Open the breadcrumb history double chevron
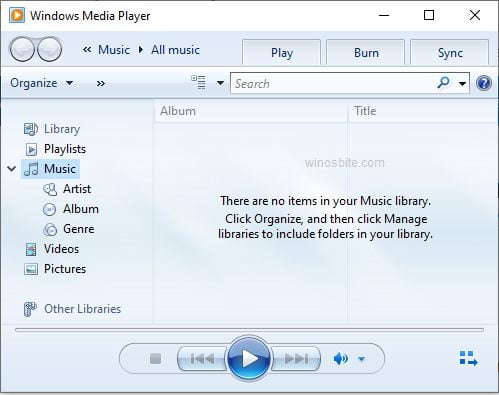 [x=87, y=50]
